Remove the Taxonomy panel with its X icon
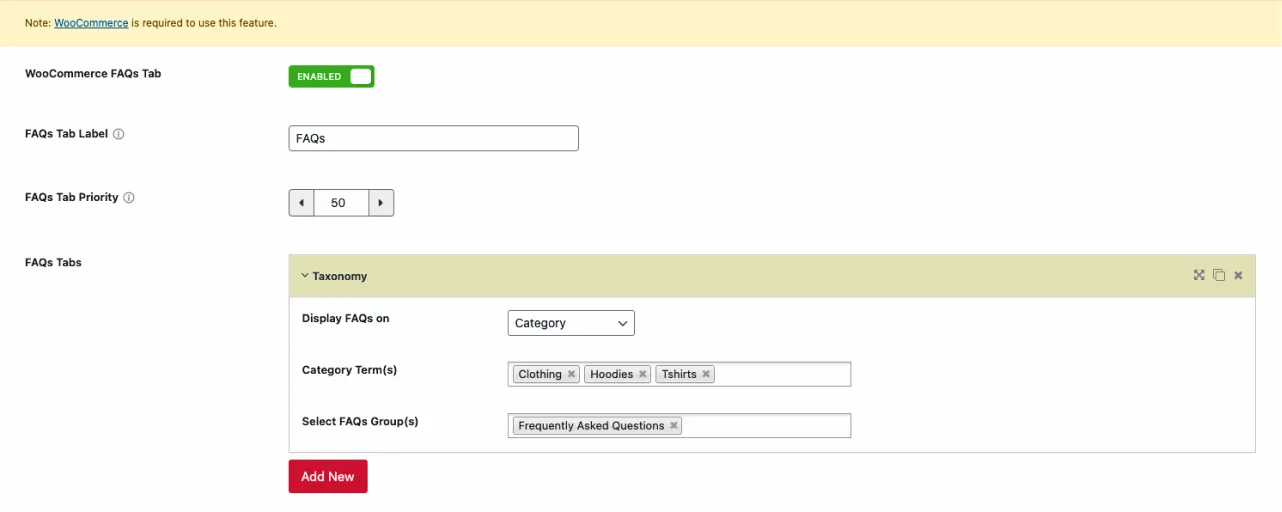The height and width of the screenshot is (512, 1282). pos(1238,275)
